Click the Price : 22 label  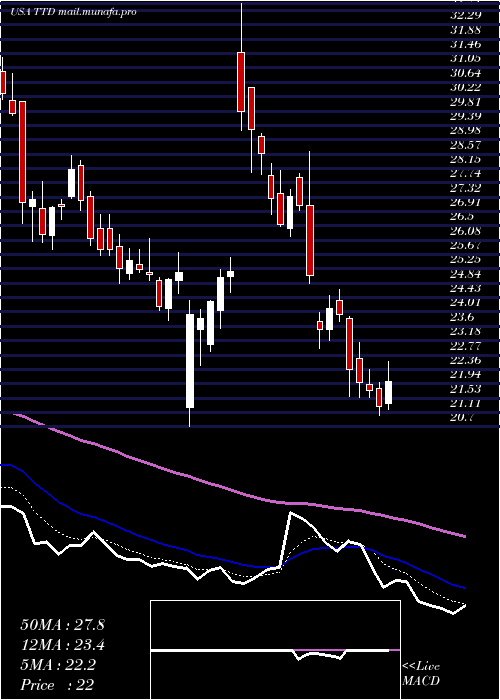pyautogui.click(x=57, y=685)
